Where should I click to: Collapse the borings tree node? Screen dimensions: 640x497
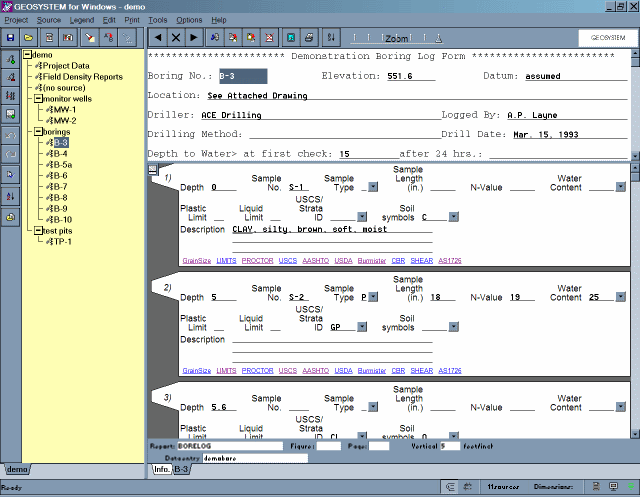(x=37, y=131)
